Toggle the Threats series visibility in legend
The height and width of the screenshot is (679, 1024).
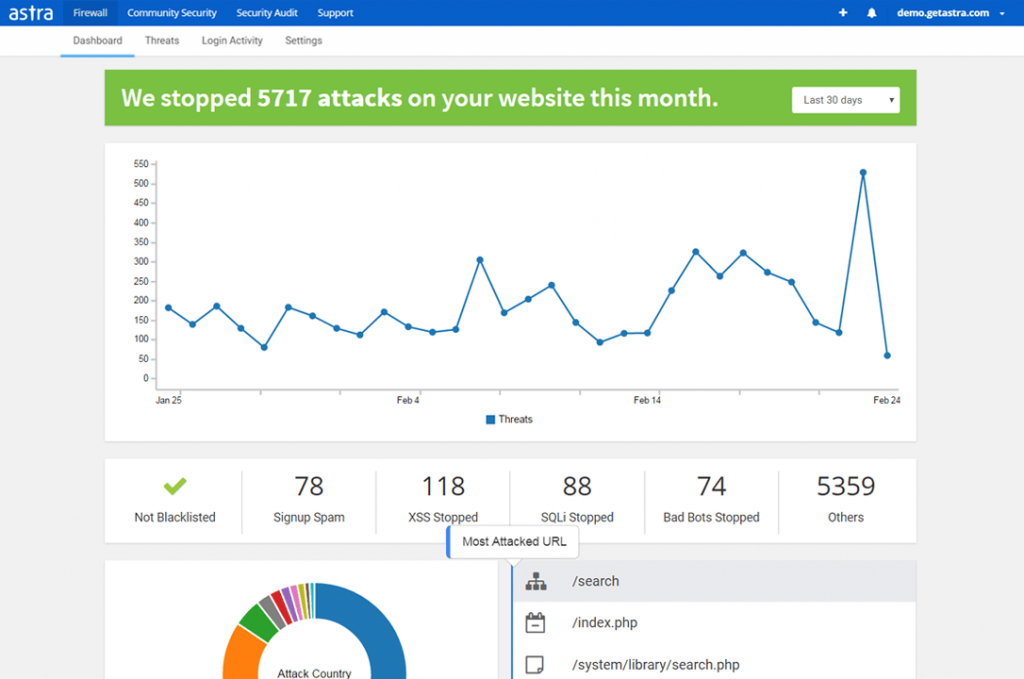point(508,419)
